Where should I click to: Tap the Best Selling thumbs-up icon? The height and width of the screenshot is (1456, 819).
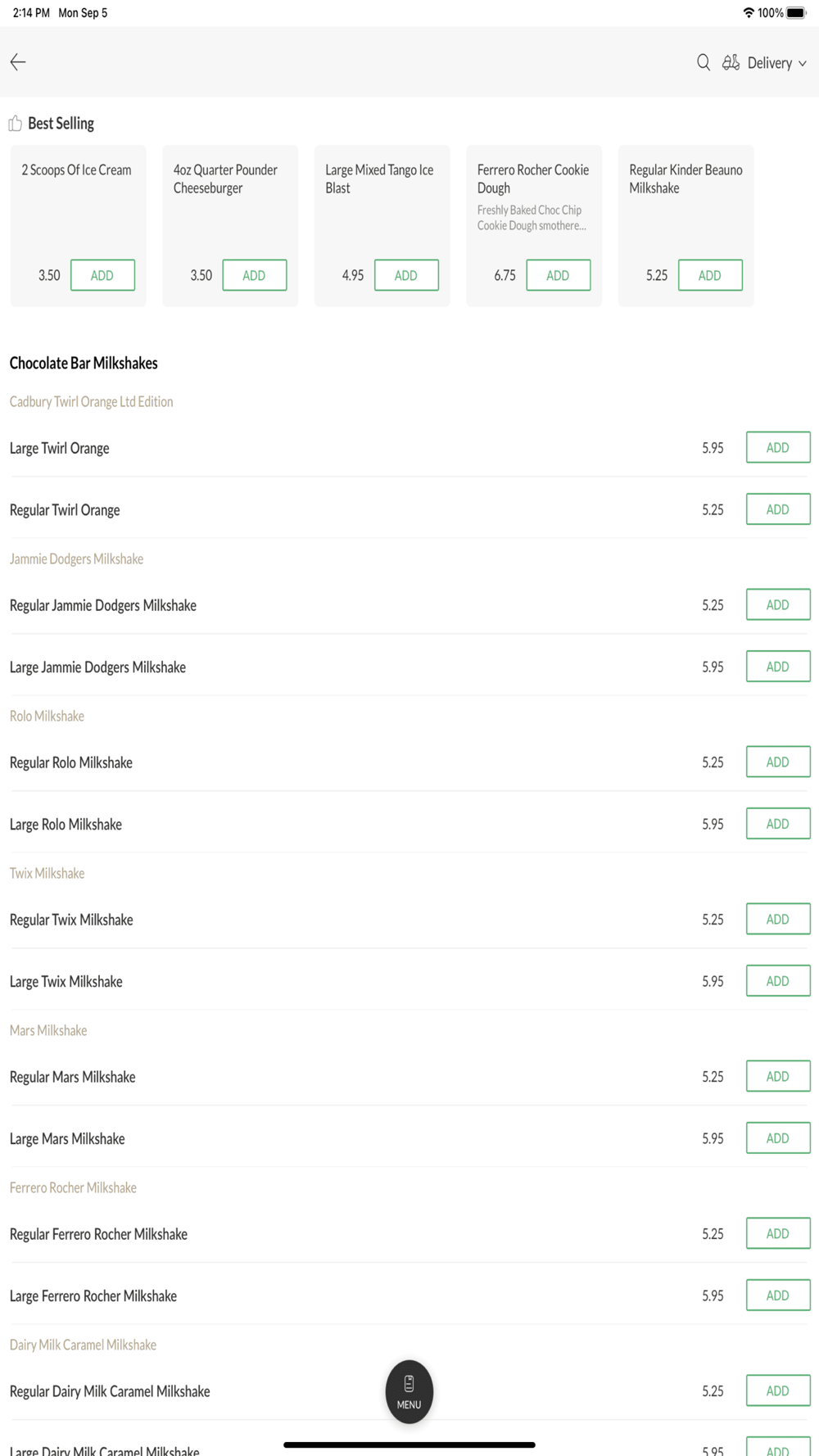(x=16, y=124)
